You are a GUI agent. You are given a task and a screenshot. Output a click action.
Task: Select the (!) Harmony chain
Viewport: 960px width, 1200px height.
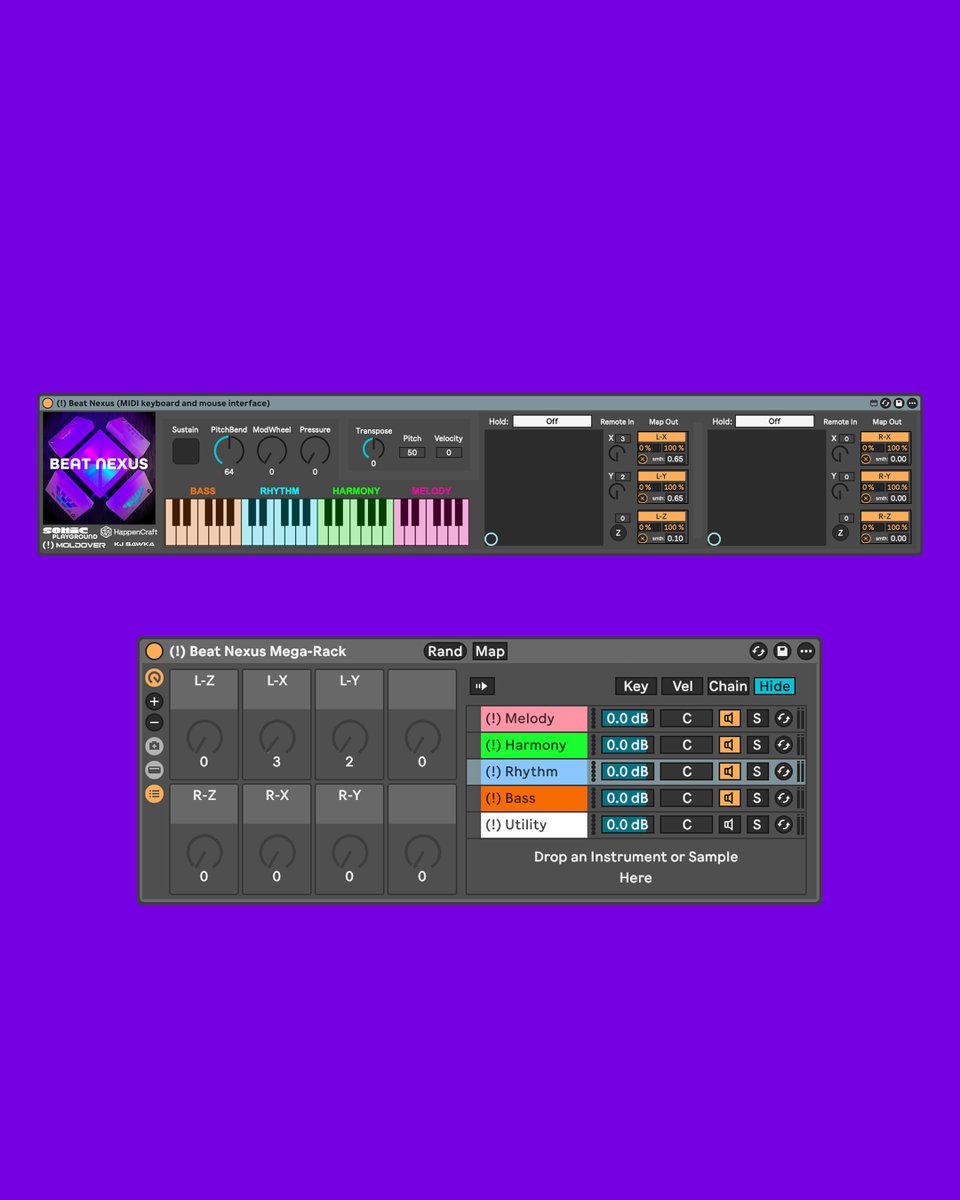pos(534,745)
